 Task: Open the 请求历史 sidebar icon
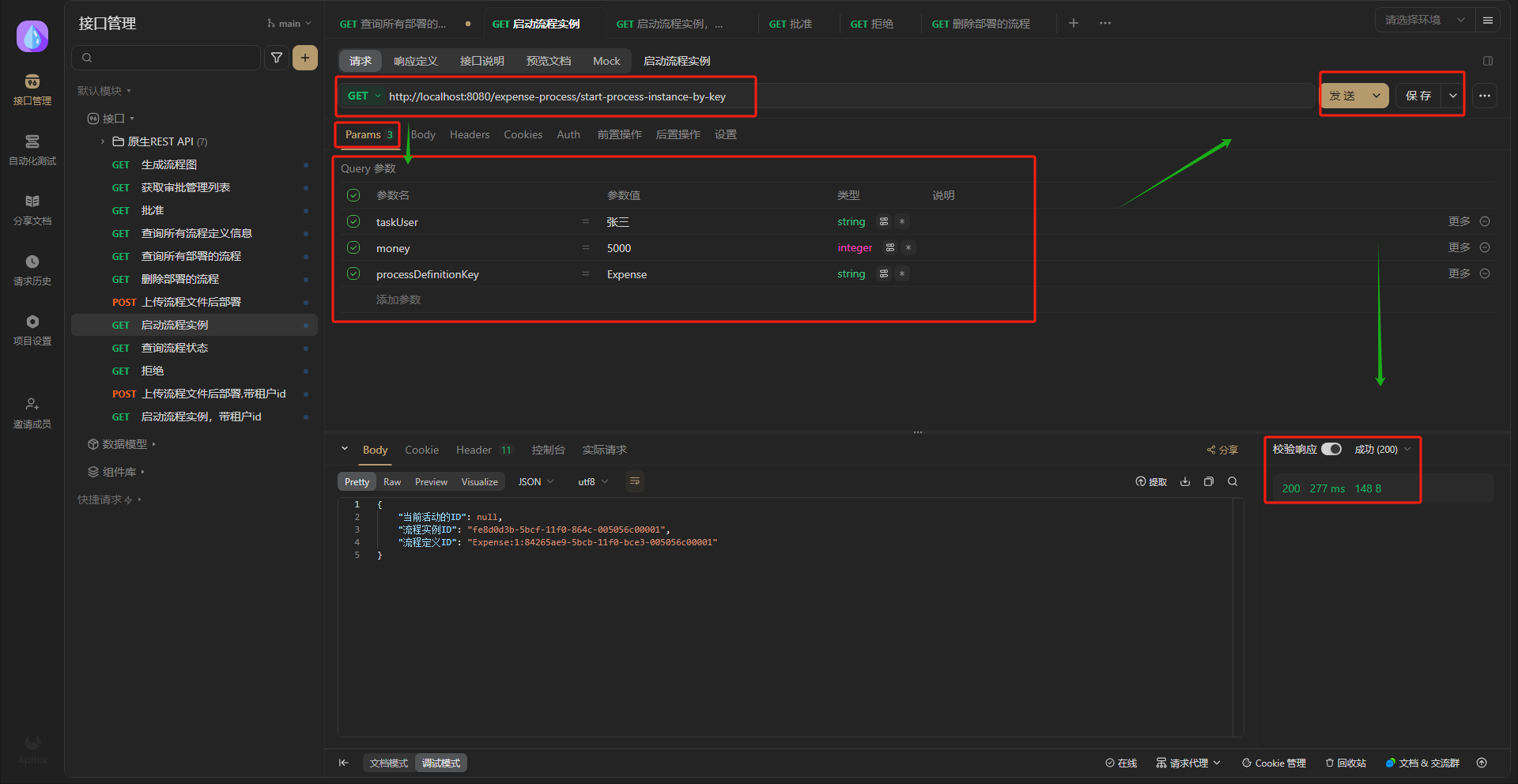click(32, 269)
